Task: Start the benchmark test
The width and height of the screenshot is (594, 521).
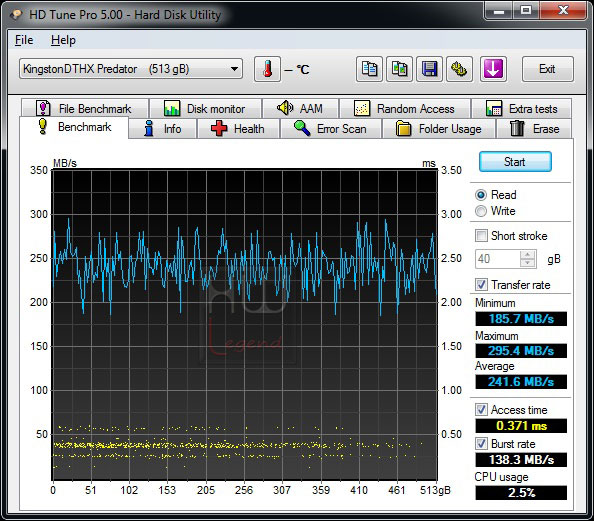Action: (x=515, y=162)
